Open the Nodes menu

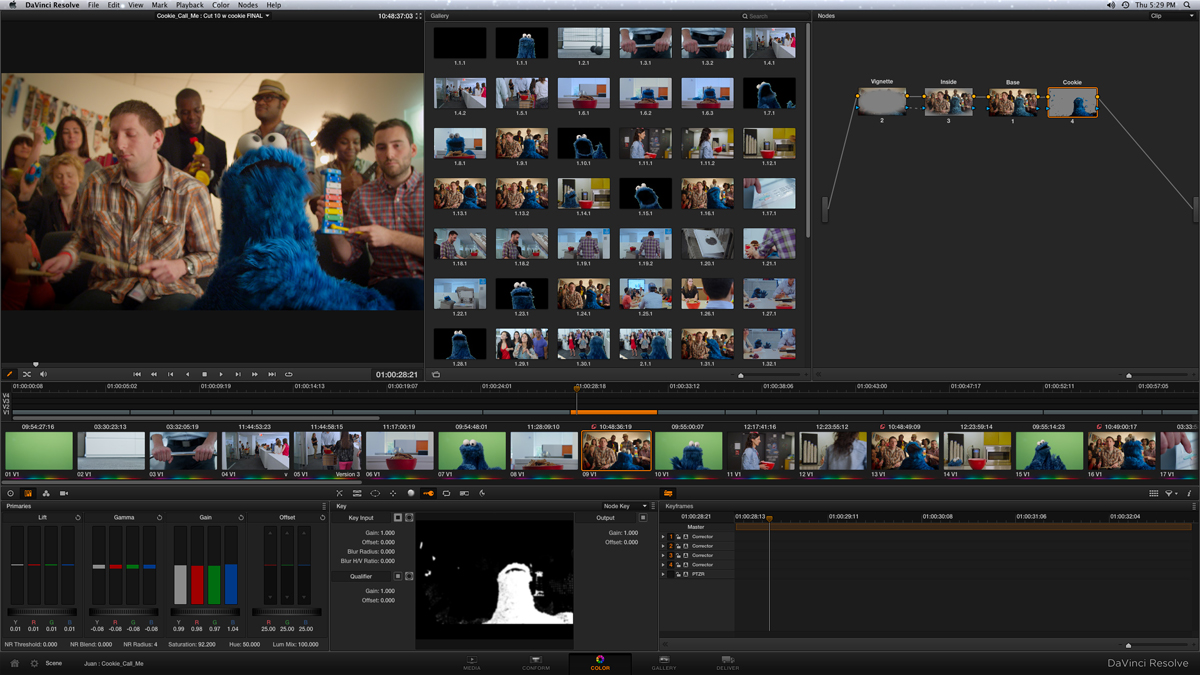pyautogui.click(x=247, y=5)
